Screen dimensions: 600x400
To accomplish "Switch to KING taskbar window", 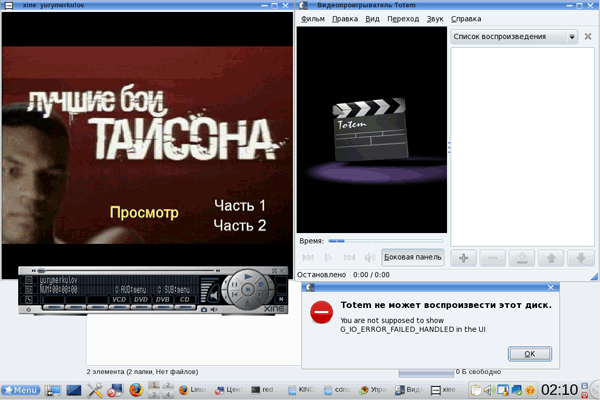I will click(301, 390).
